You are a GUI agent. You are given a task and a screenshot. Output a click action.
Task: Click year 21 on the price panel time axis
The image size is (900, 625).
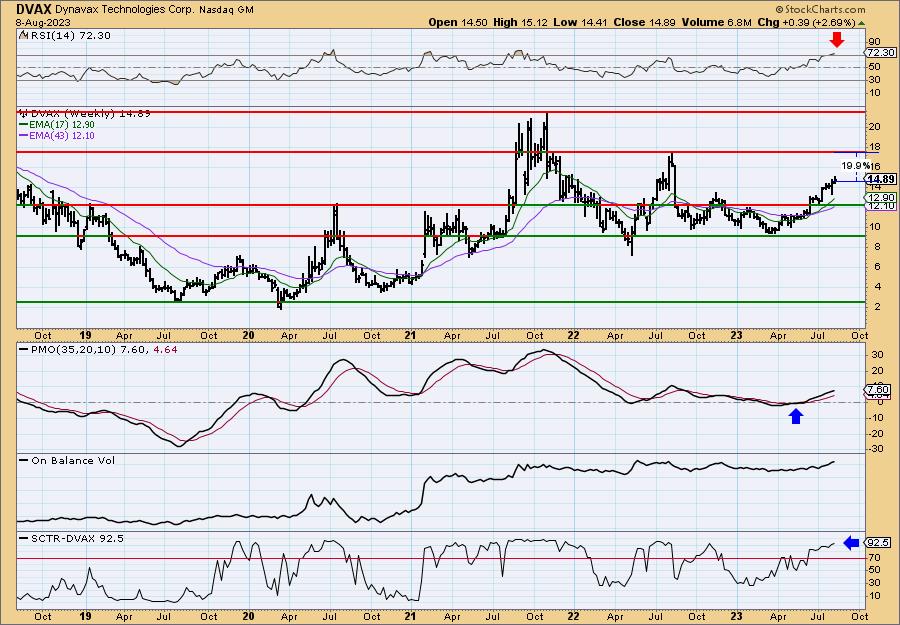410,335
